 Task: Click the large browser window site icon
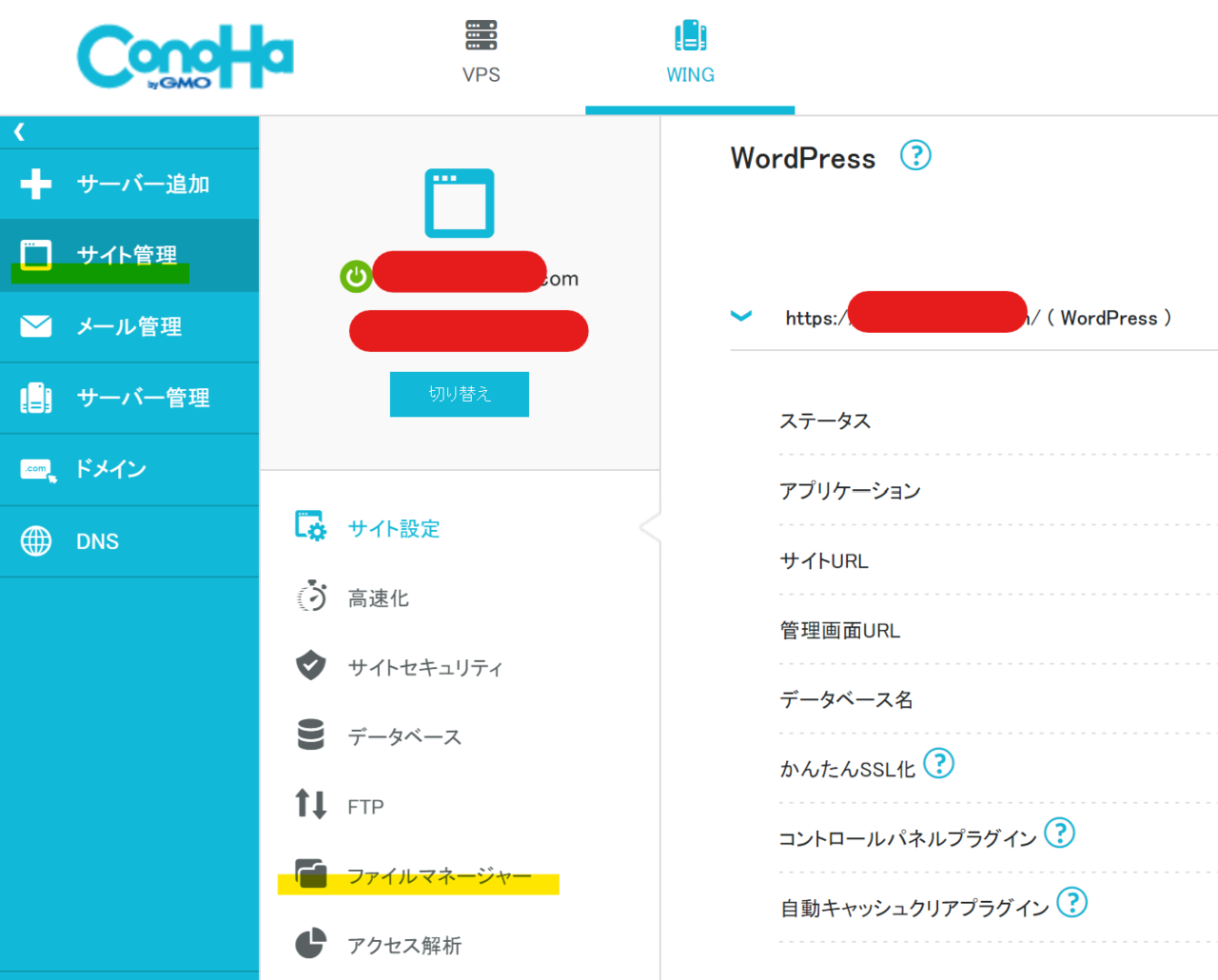[460, 203]
